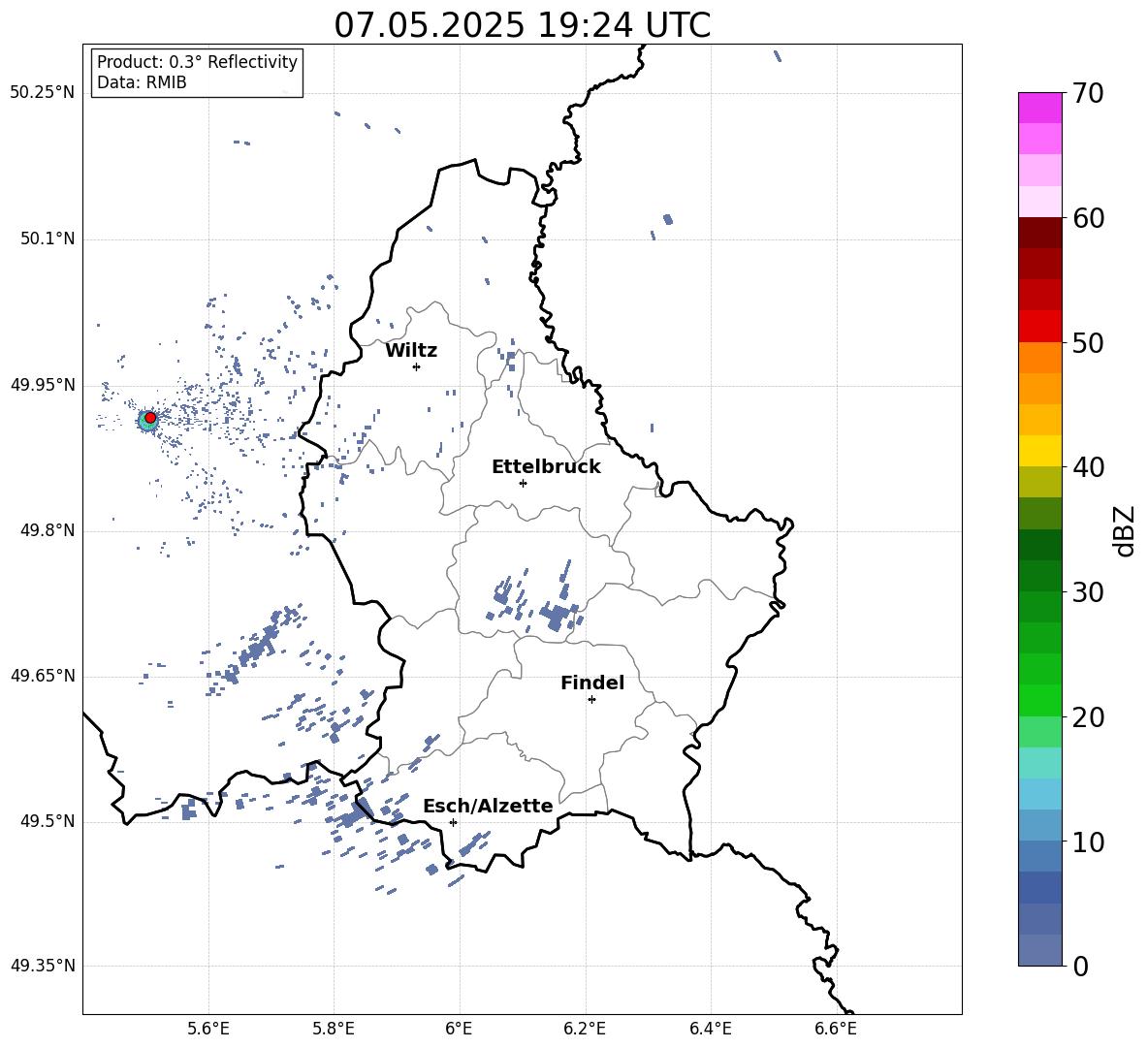Click the 30 tick label on colorbar

coord(1087,592)
